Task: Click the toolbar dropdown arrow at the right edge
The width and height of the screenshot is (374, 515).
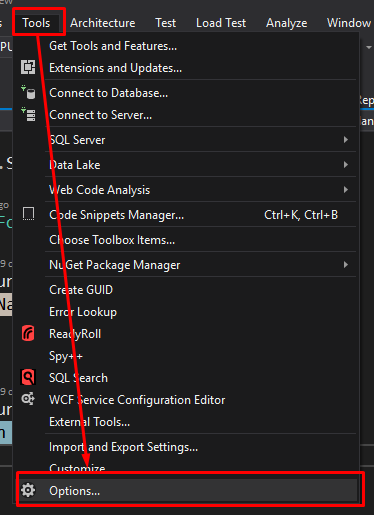Action: tap(369, 47)
